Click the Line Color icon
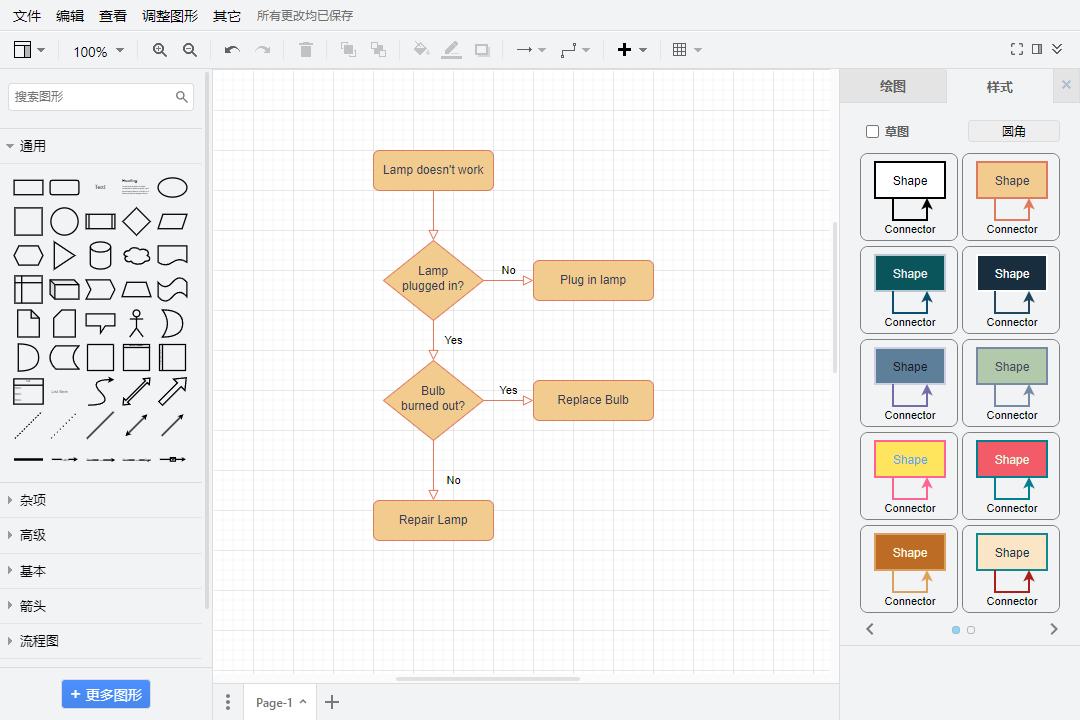The image size is (1080, 720). click(x=451, y=49)
